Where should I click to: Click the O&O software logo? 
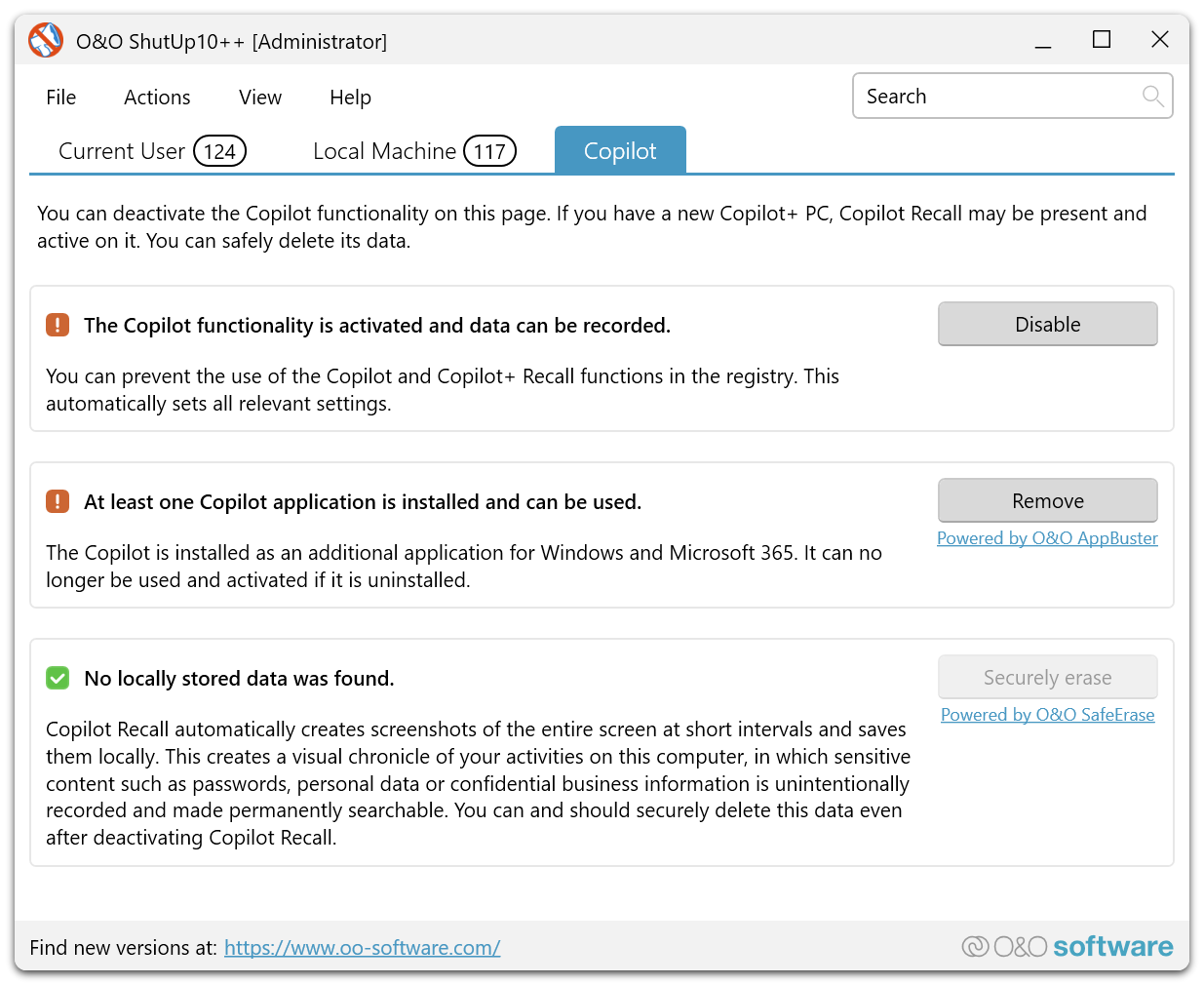1067,946
